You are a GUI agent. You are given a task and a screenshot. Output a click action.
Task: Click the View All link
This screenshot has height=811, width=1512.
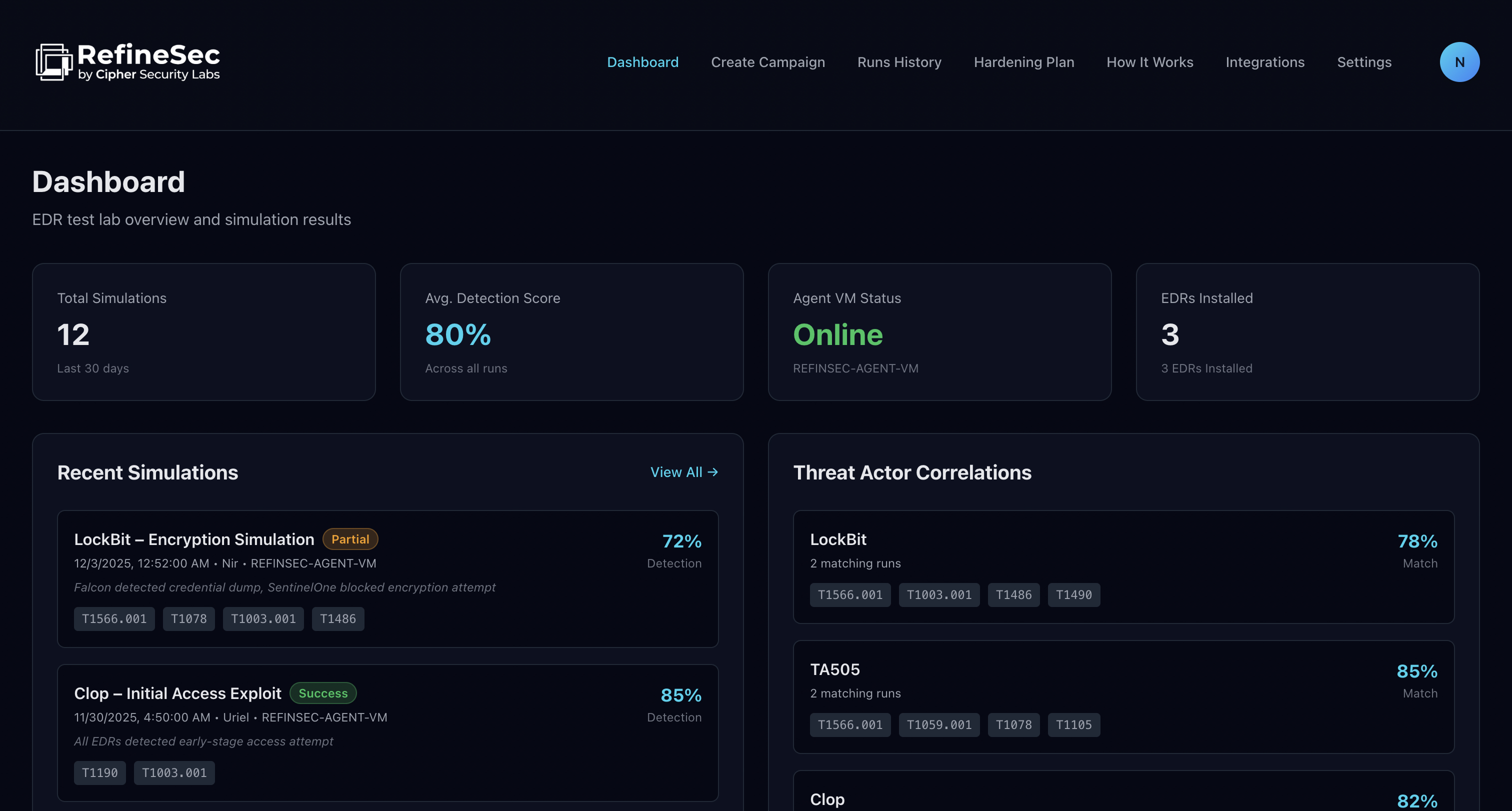tap(677, 472)
